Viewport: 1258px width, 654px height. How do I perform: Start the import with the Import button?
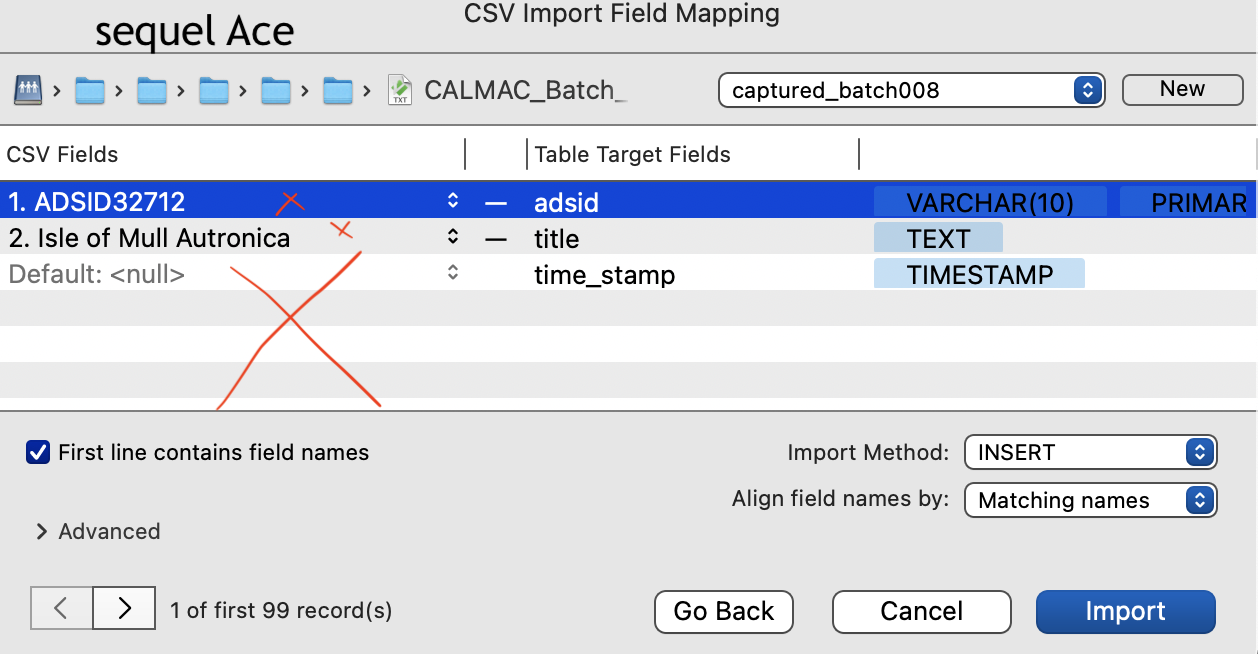[x=1125, y=611]
